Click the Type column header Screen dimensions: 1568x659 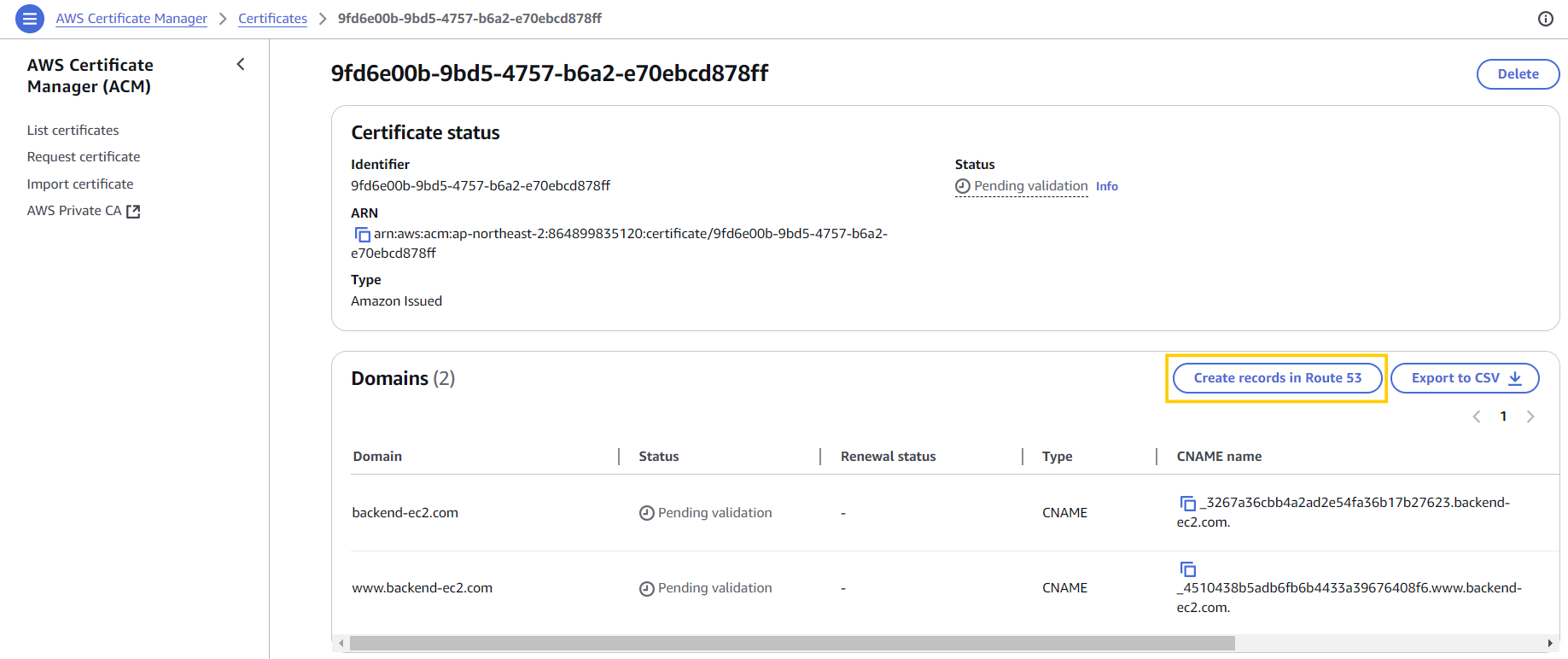click(x=1057, y=457)
